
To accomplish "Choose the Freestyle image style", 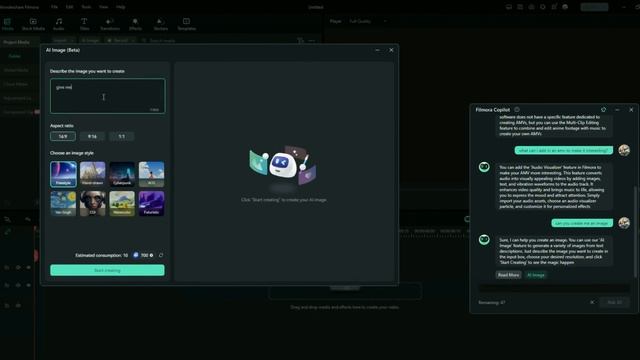I will 63,174.
